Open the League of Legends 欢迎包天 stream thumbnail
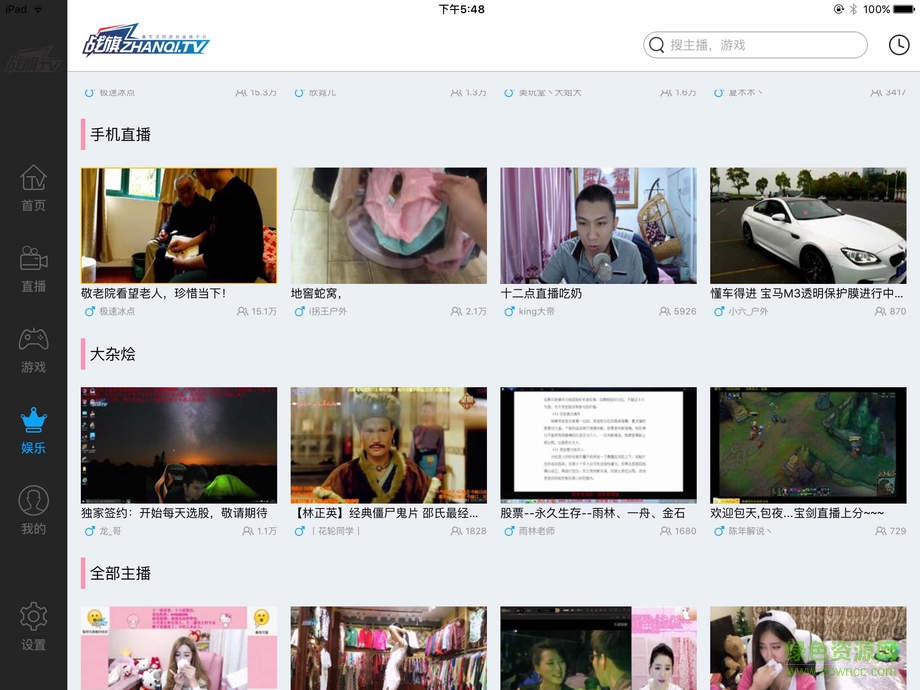The height and width of the screenshot is (690, 920). 808,447
